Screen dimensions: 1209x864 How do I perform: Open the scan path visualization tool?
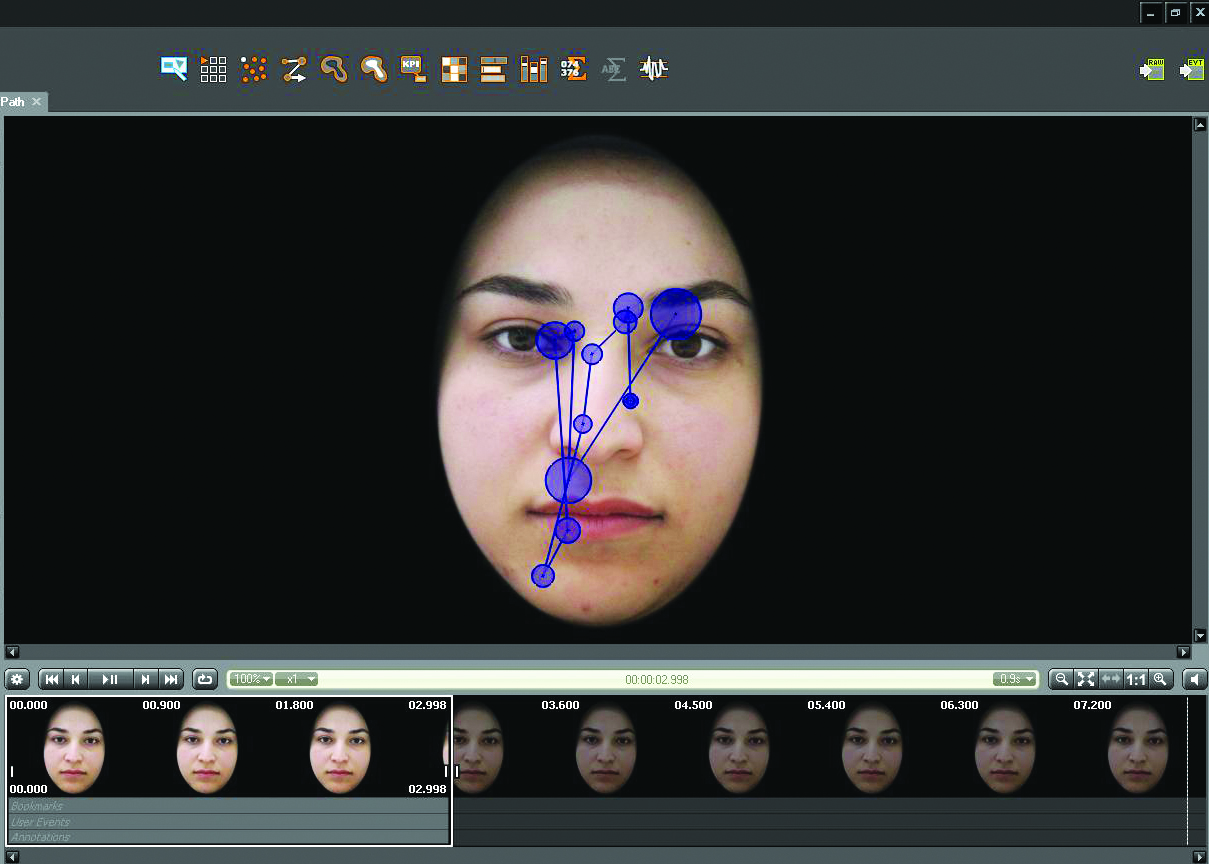coord(294,69)
